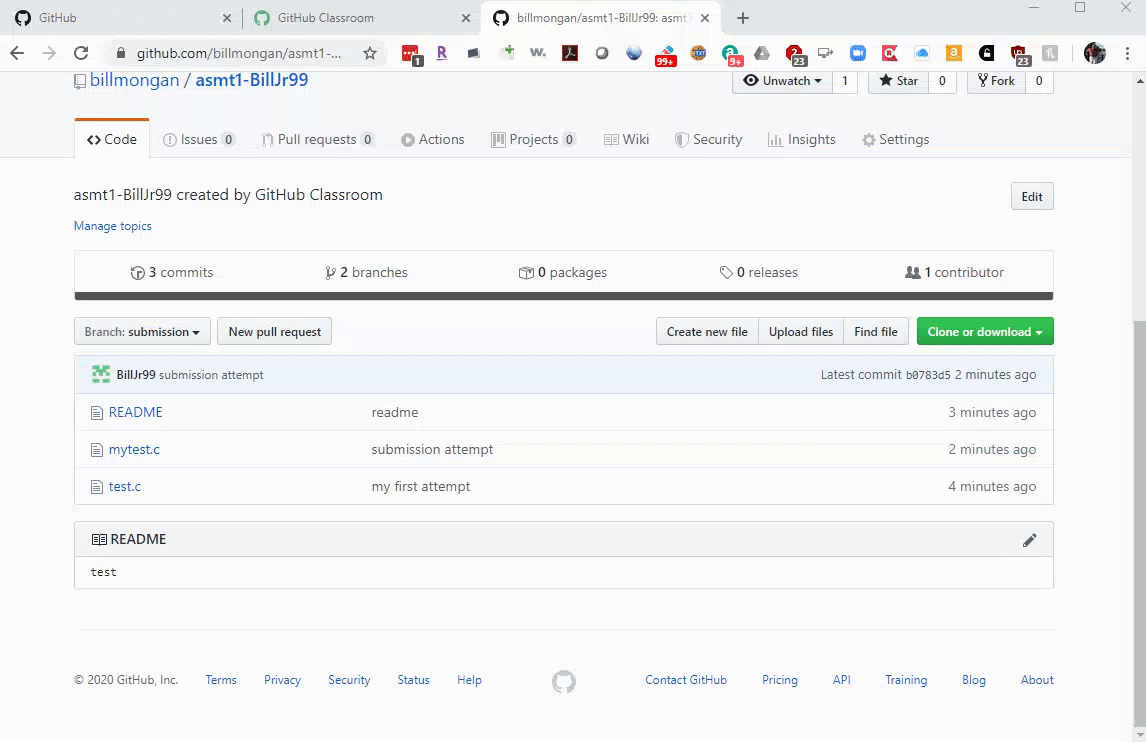1146x742 pixels.
Task: Open latest commit b0783d5
Action: [x=928, y=375]
